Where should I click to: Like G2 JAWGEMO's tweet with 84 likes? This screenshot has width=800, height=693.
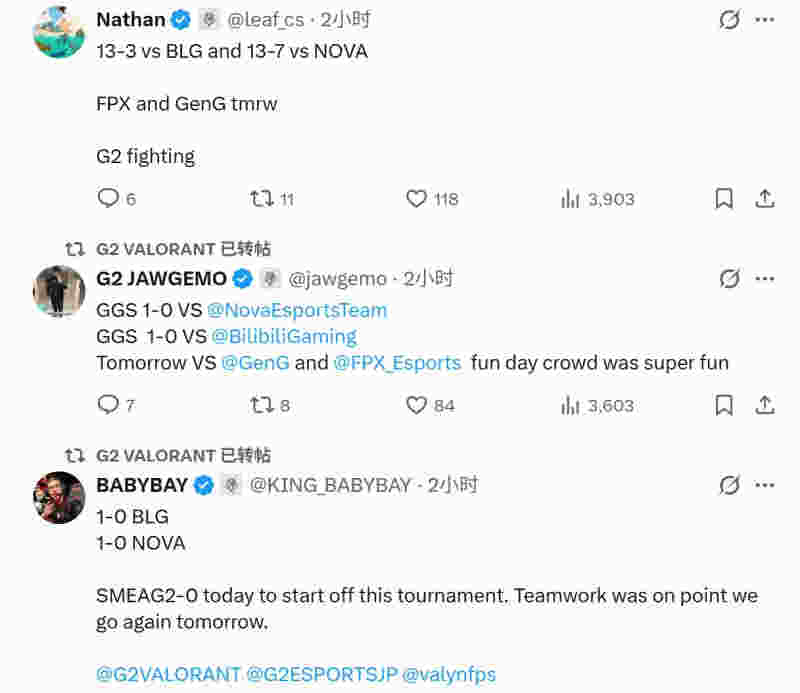point(417,405)
